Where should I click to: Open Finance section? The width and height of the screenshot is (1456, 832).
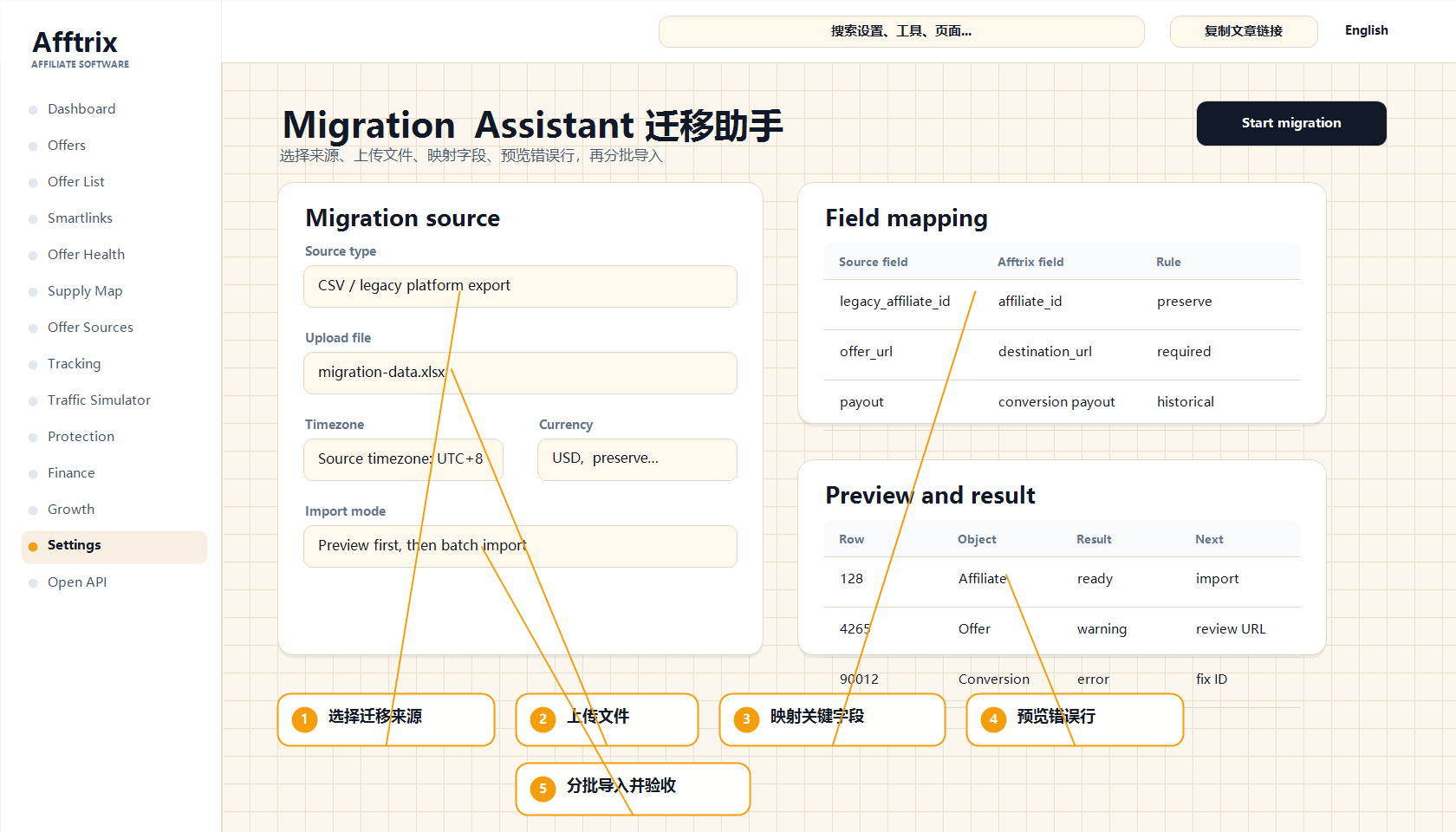(71, 473)
